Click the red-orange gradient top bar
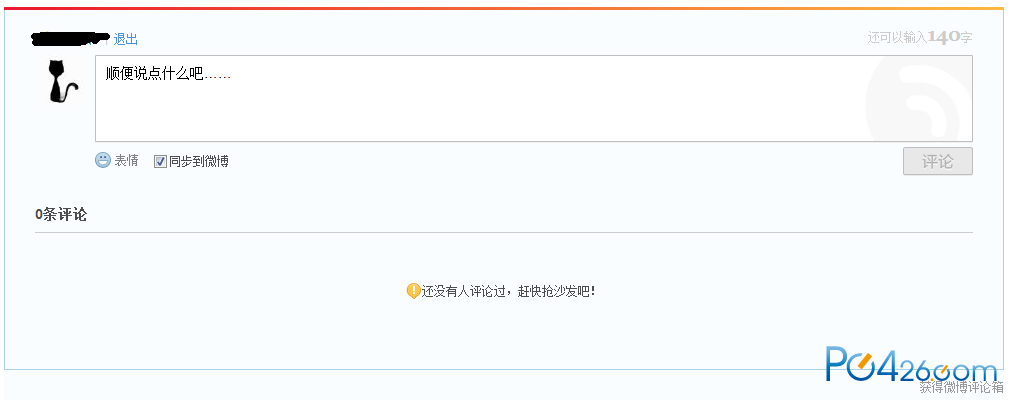The width and height of the screenshot is (1016, 400). 504,8
